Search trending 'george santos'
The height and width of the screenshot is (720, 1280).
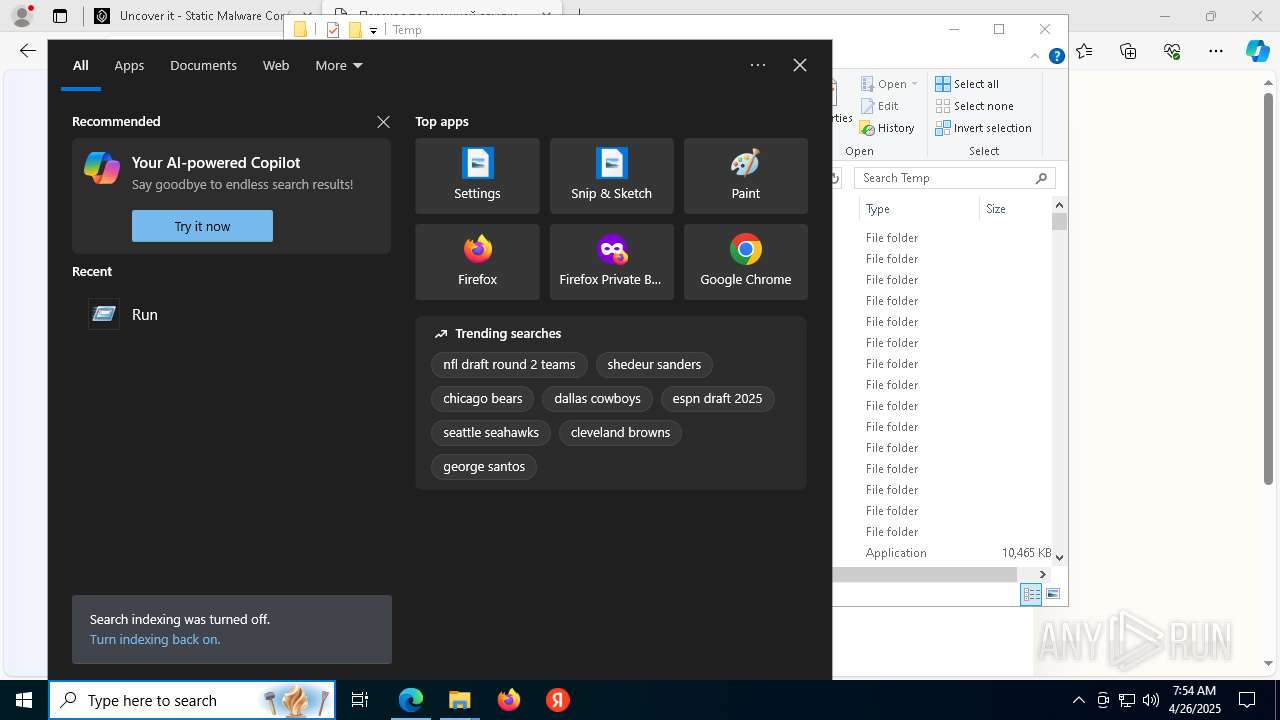(x=484, y=467)
